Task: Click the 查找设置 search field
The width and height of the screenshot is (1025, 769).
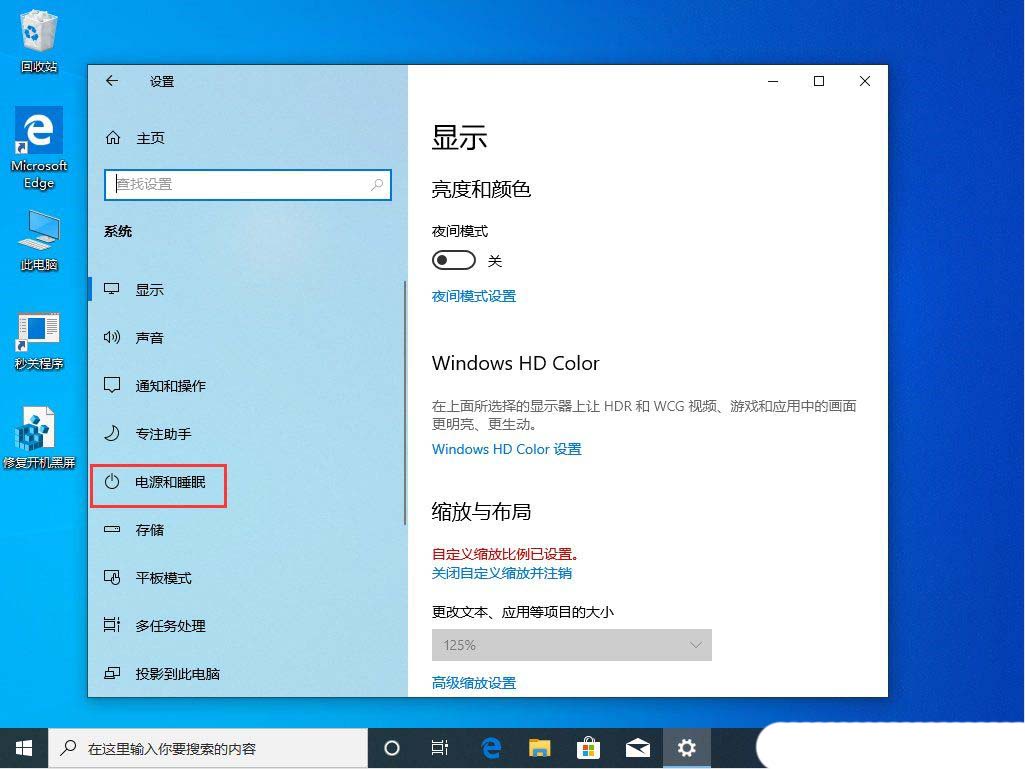Action: point(248,184)
